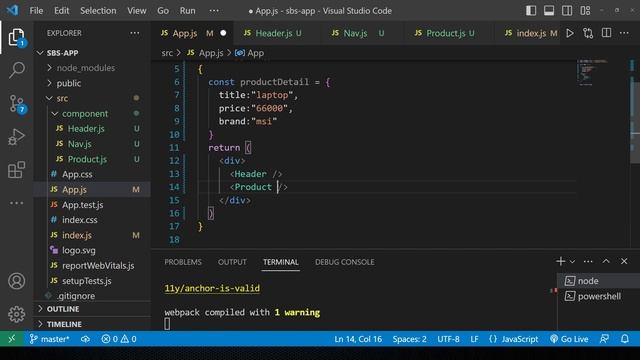Toggle the primary side bar layout
This screenshot has height=360, width=640.
[x=531, y=11]
